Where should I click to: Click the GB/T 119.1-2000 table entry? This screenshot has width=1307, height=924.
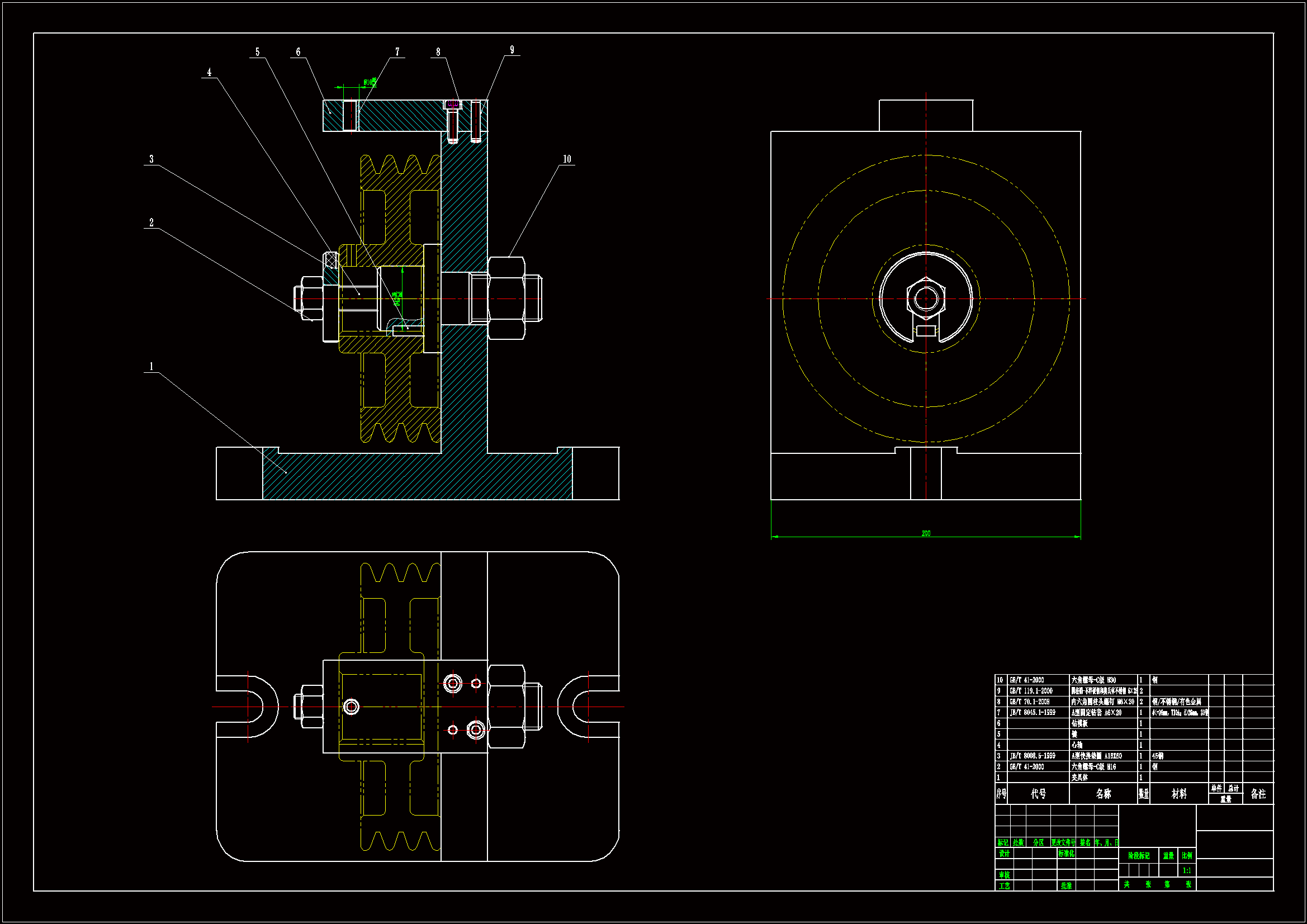pyautogui.click(x=1031, y=691)
